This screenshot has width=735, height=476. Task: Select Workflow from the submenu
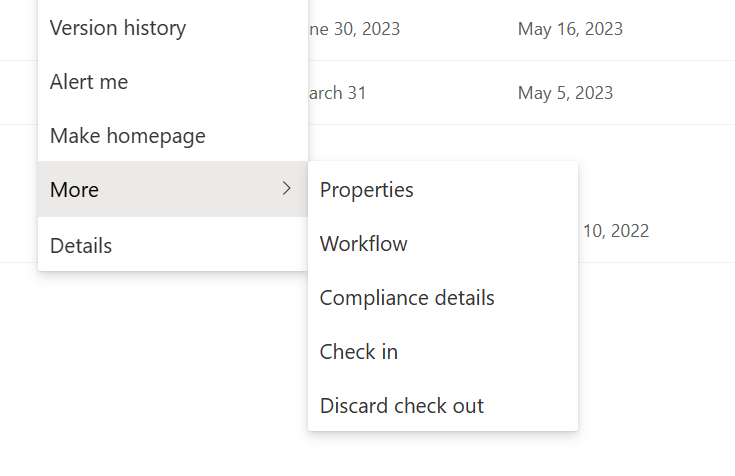pos(364,244)
